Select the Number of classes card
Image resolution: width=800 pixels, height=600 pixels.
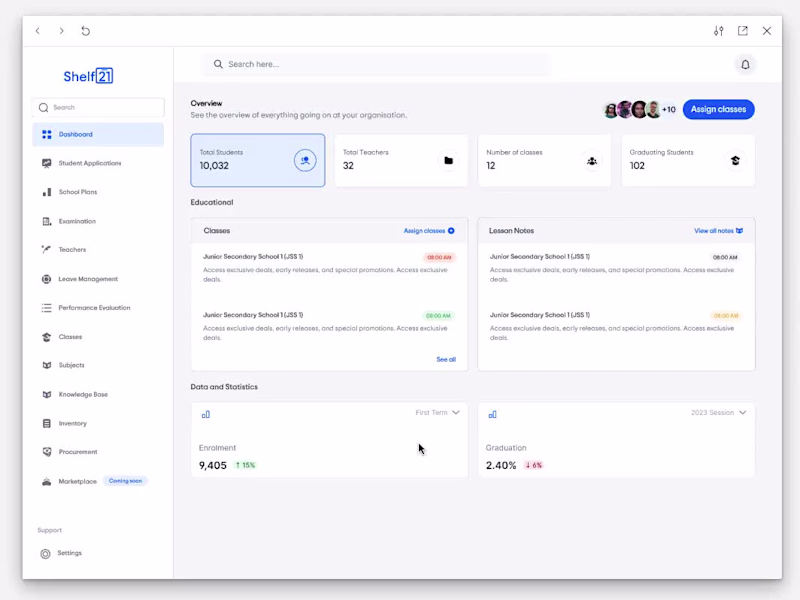point(544,160)
